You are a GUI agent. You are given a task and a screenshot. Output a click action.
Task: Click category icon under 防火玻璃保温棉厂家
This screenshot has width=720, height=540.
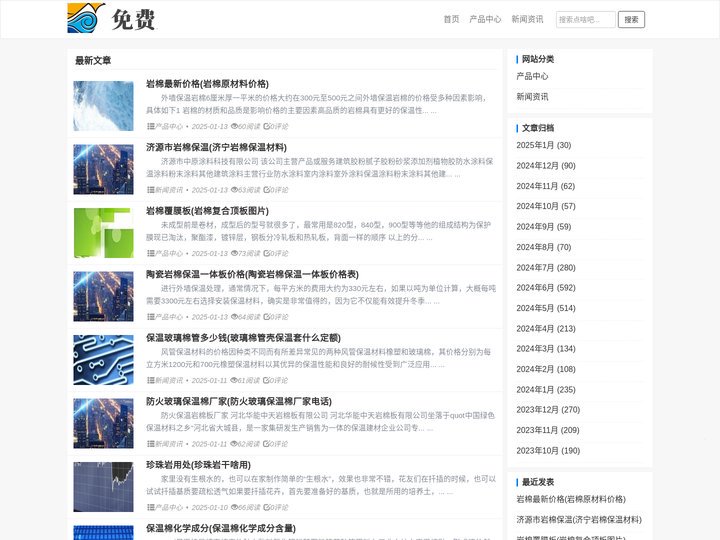coord(151,444)
